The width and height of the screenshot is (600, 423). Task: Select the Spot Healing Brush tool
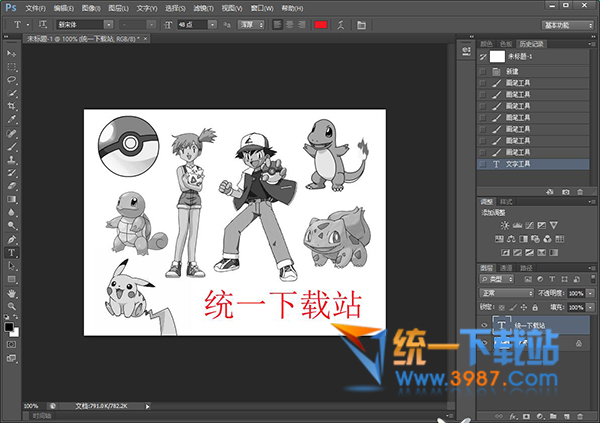[x=11, y=134]
